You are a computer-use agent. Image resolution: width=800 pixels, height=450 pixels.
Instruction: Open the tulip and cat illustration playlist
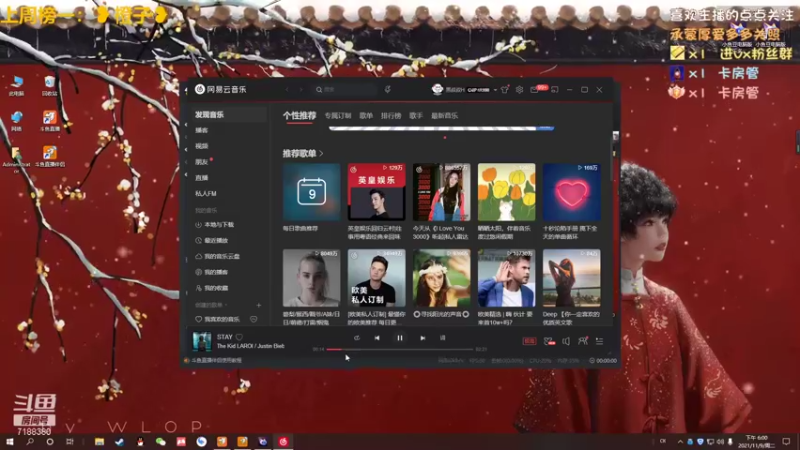coord(507,192)
